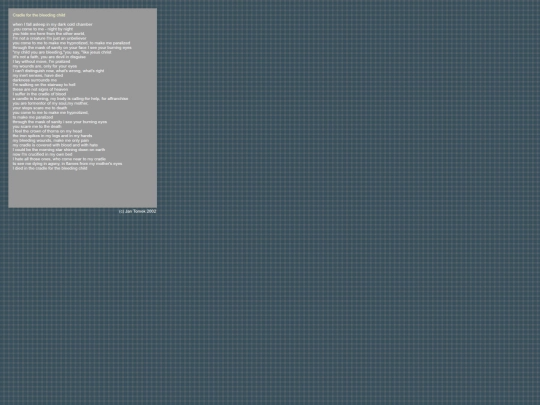This screenshot has height=405, width=540.
Task: Click the line 'my bleeding wounds, make me only pain'
Action: point(51,141)
